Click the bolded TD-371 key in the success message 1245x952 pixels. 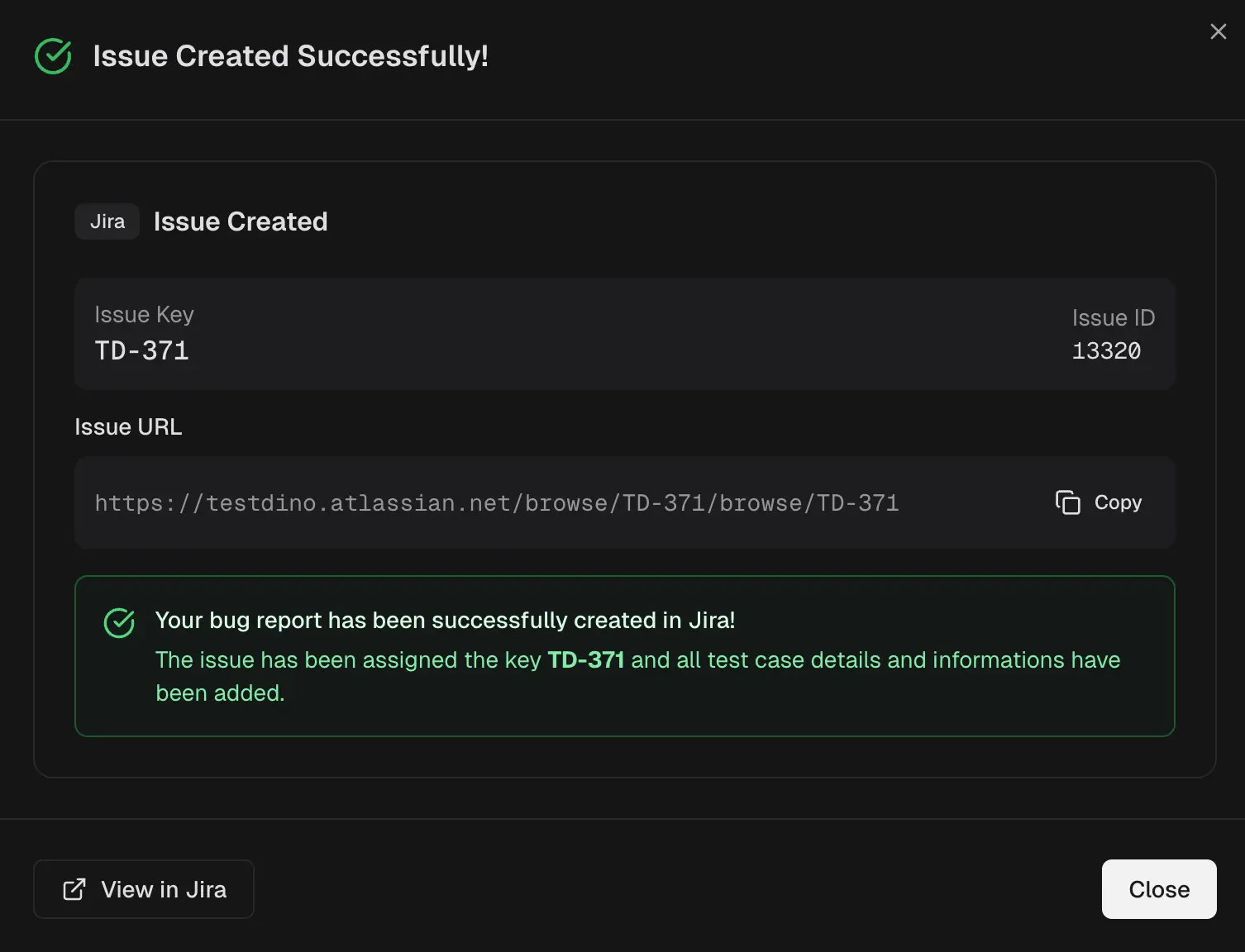(586, 659)
